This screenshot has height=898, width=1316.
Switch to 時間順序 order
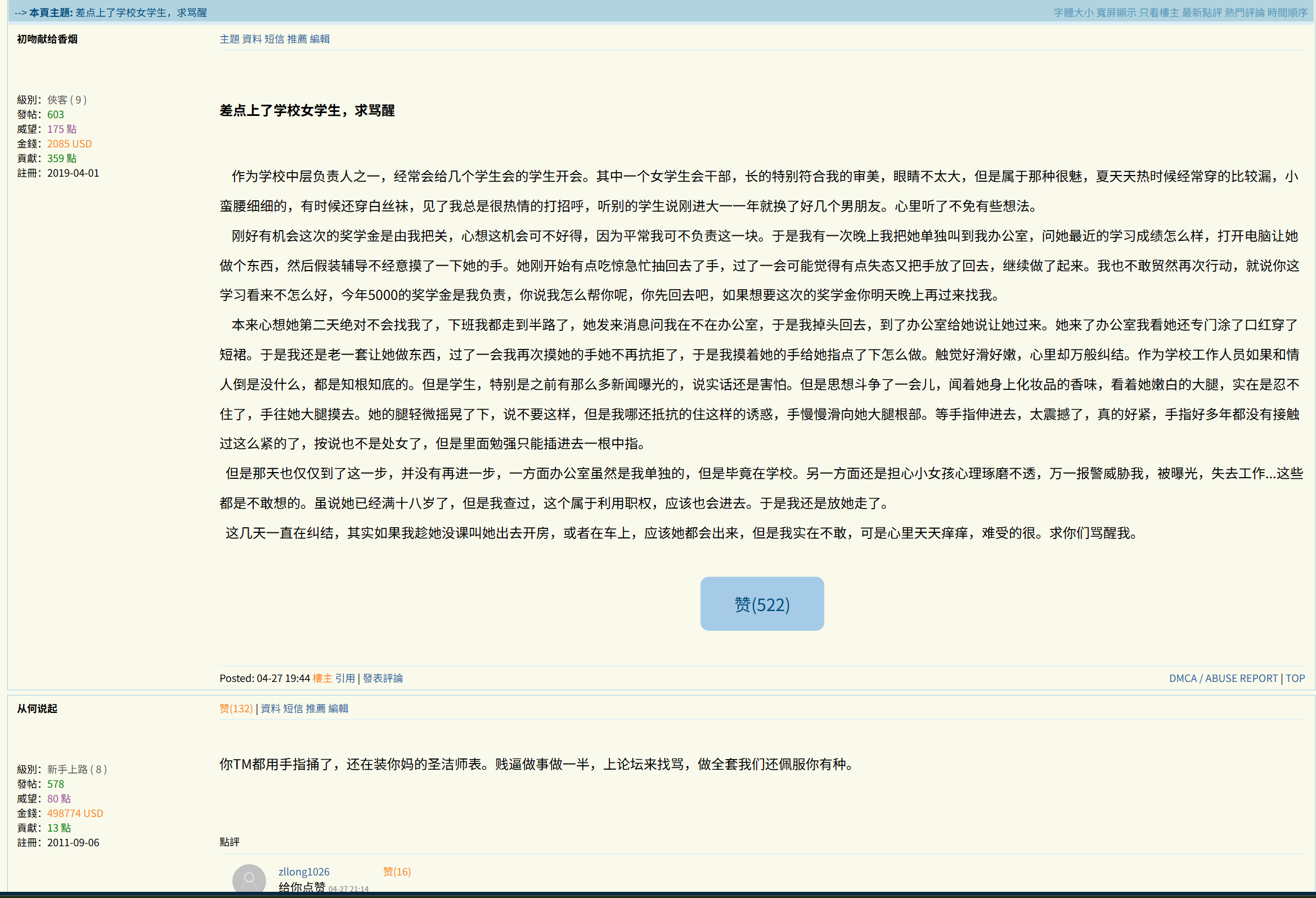point(1287,12)
